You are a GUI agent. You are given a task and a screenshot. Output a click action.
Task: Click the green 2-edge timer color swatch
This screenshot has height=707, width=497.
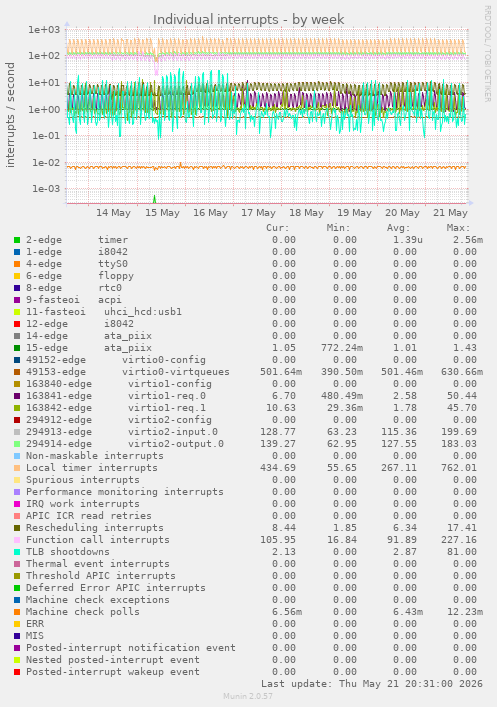[17, 240]
